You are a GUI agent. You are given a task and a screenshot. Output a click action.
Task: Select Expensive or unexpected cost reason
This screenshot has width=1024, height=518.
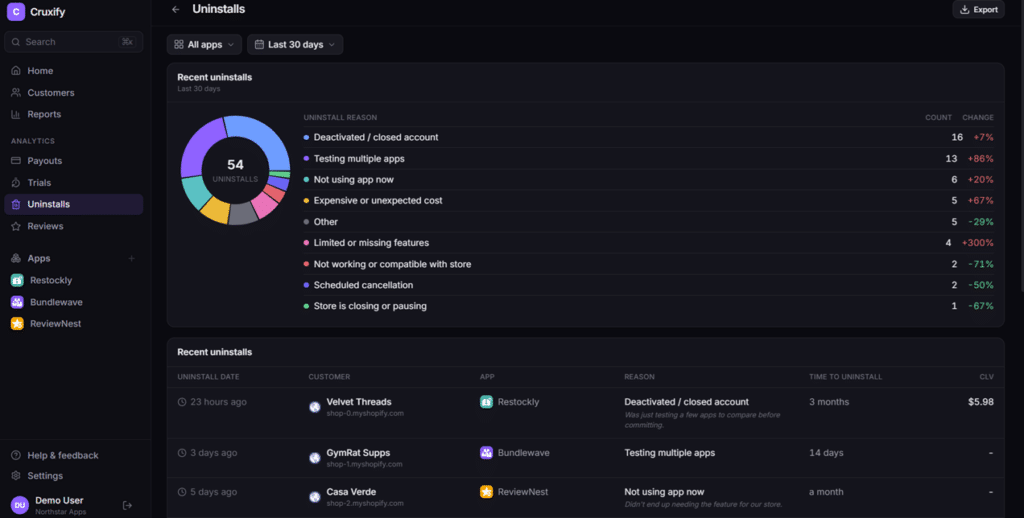click(648, 201)
